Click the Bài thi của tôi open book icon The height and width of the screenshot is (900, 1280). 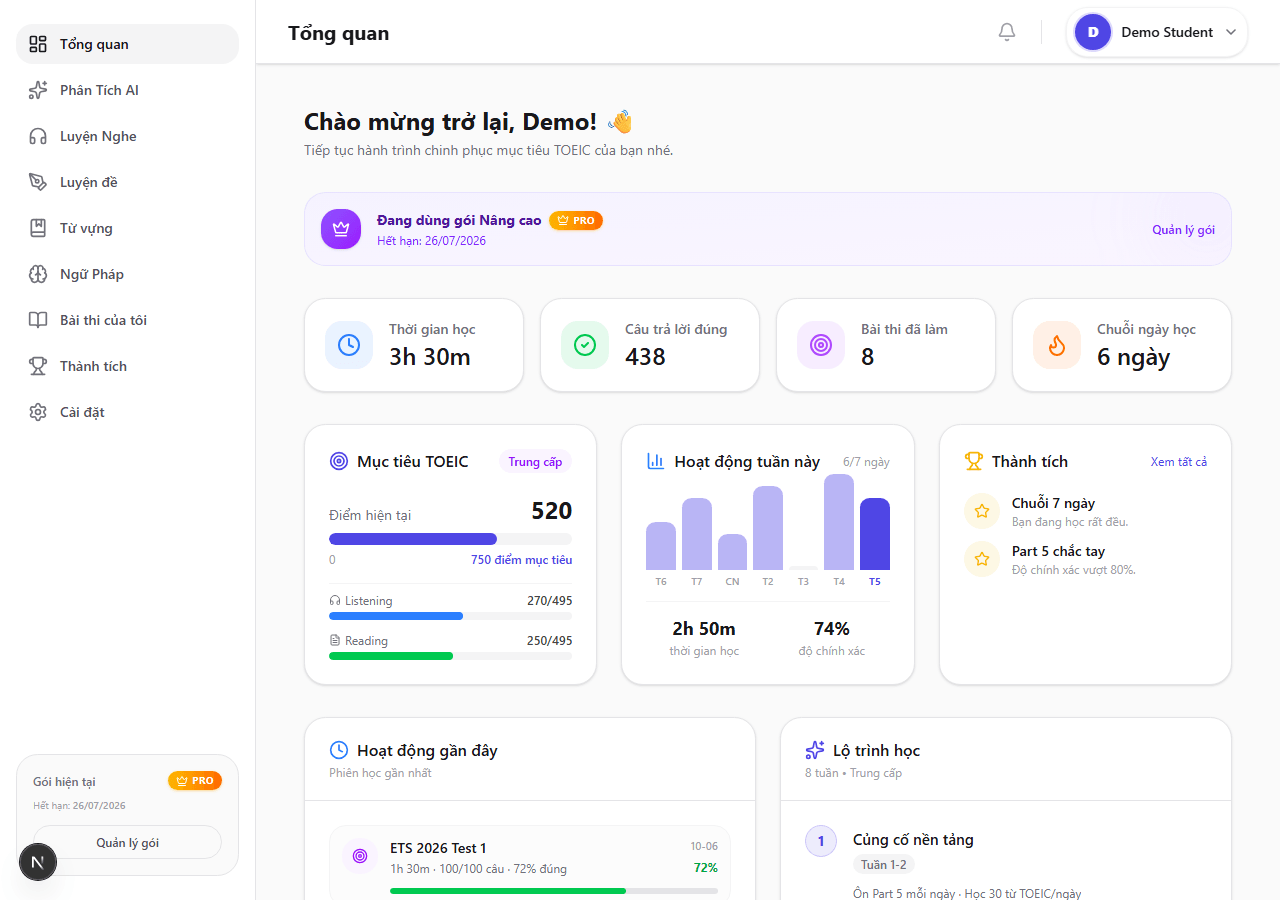[x=38, y=320]
